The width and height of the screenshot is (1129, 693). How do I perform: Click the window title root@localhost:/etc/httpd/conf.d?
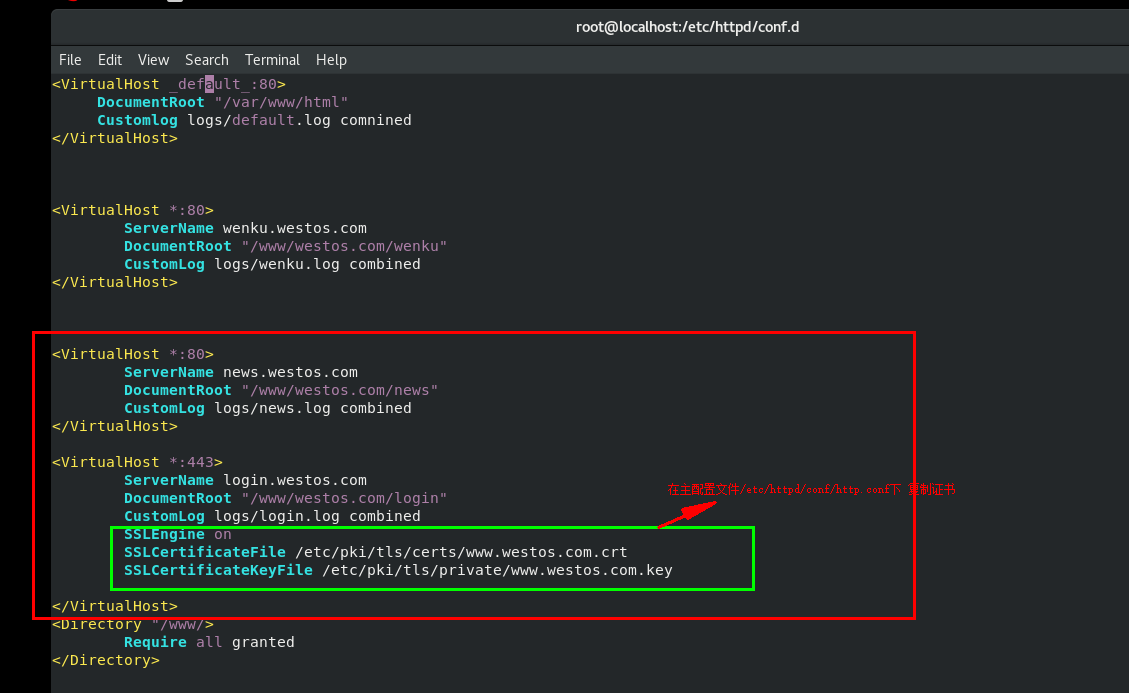click(x=687, y=27)
